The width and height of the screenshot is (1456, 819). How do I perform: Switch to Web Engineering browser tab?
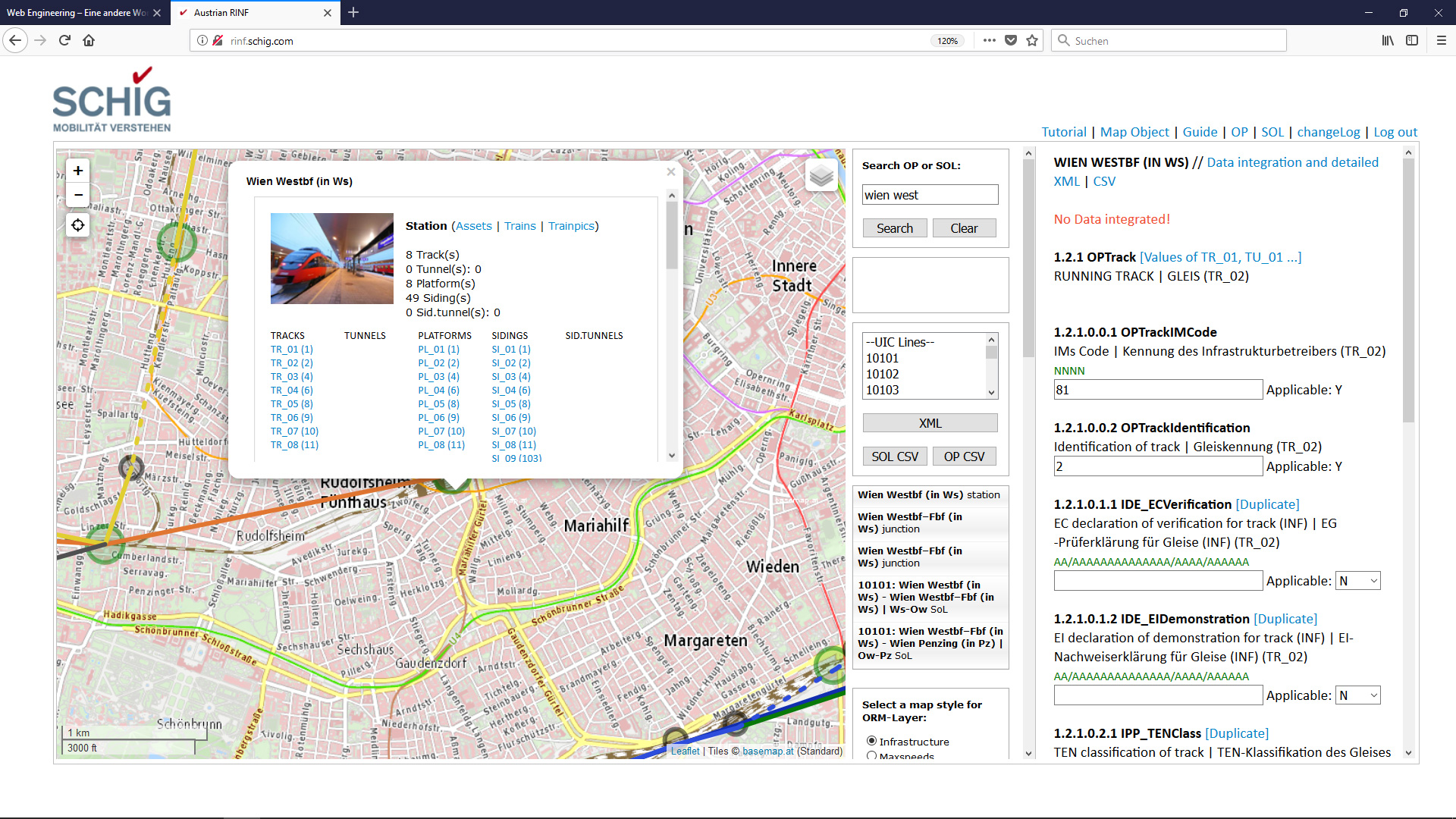pyautogui.click(x=76, y=13)
